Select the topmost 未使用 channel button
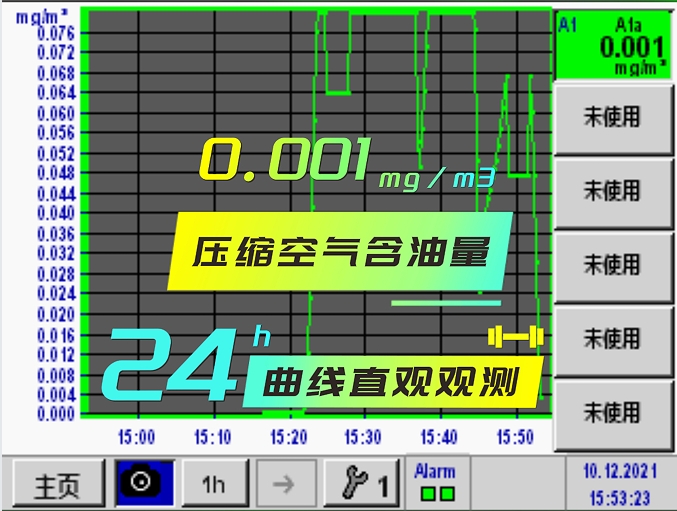Viewport: 677px width, 511px height. pos(613,119)
